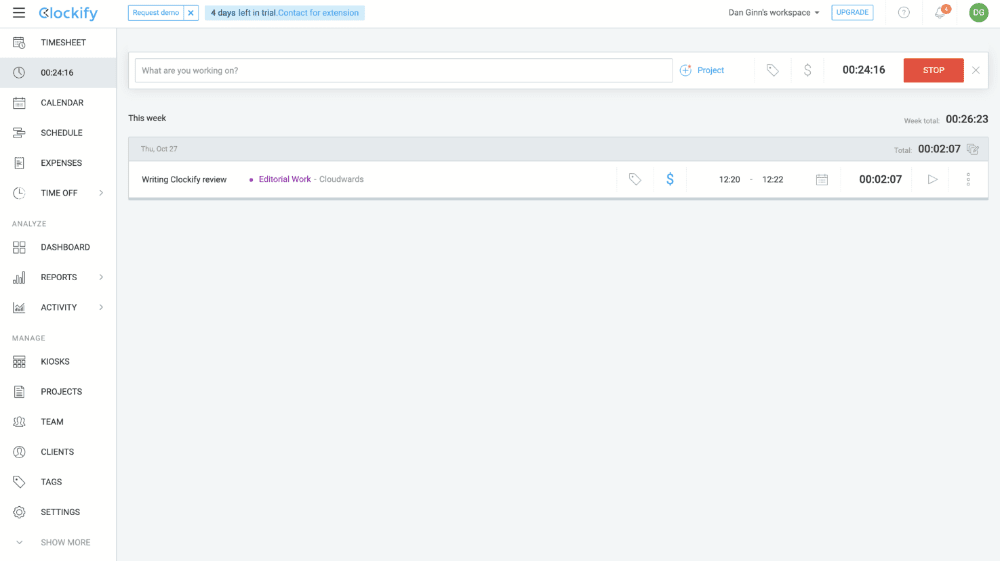
Task: Dismiss the Request demo banner
Action: click(x=191, y=13)
